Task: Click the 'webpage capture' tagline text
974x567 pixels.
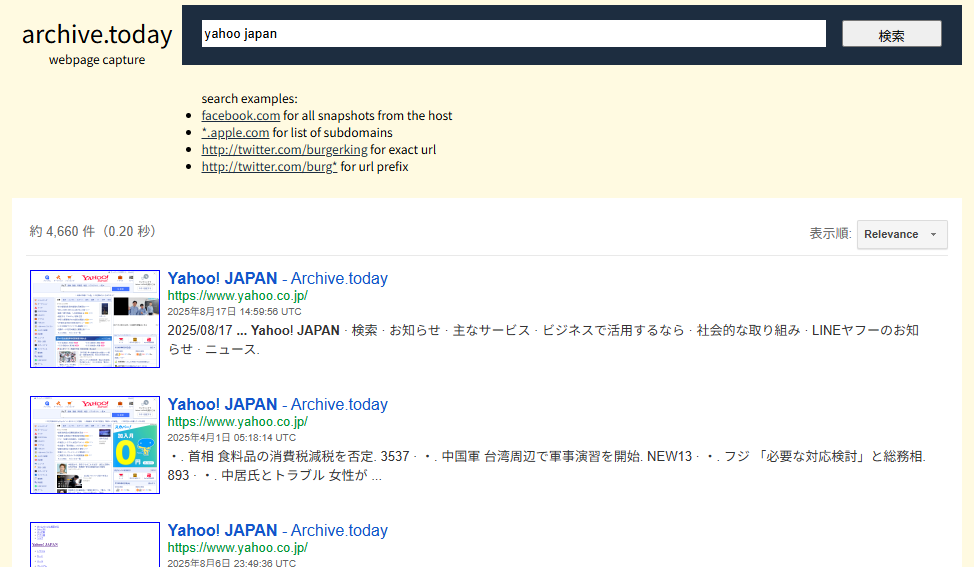Action: pos(97,60)
